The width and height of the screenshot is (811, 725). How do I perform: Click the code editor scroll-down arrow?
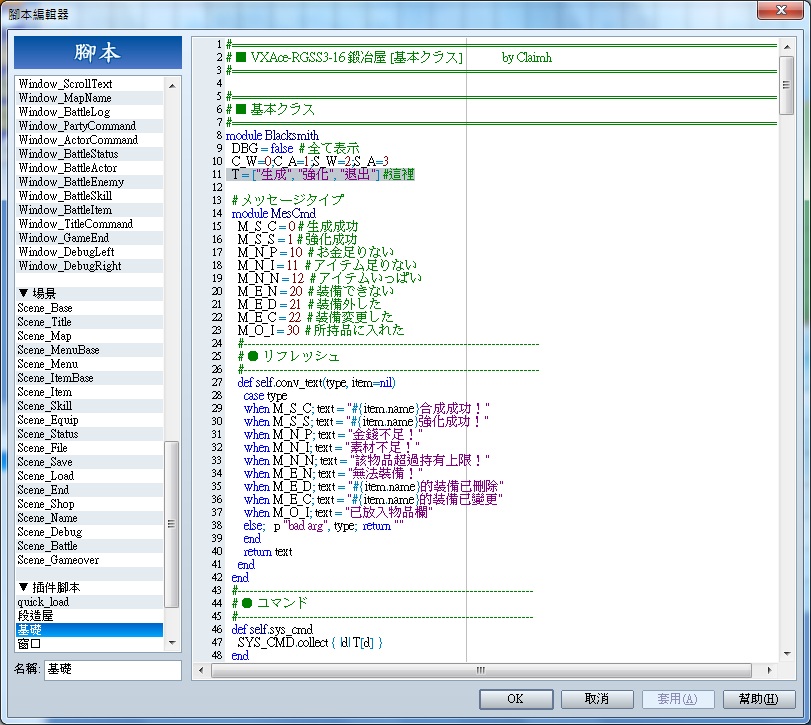(x=787, y=654)
